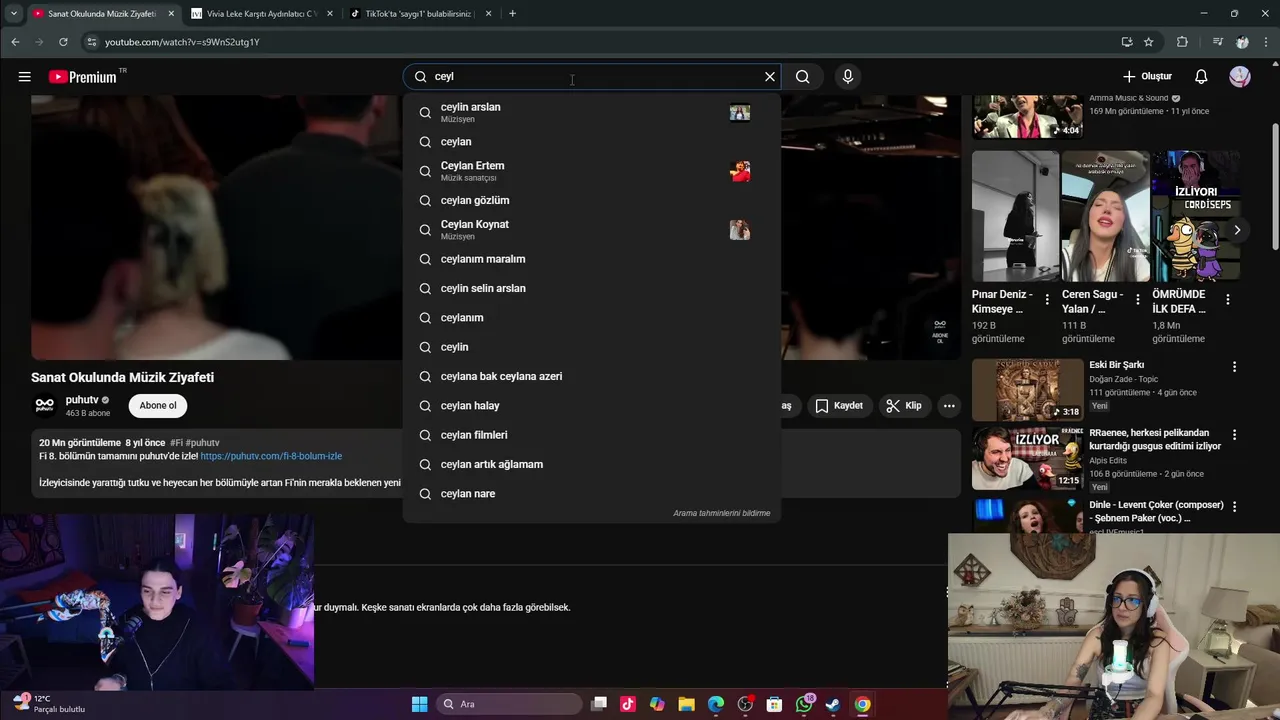Open options for 'Ceren Sagu - Yalan' short
Screen dimensions: 1280x720
(x=1137, y=299)
